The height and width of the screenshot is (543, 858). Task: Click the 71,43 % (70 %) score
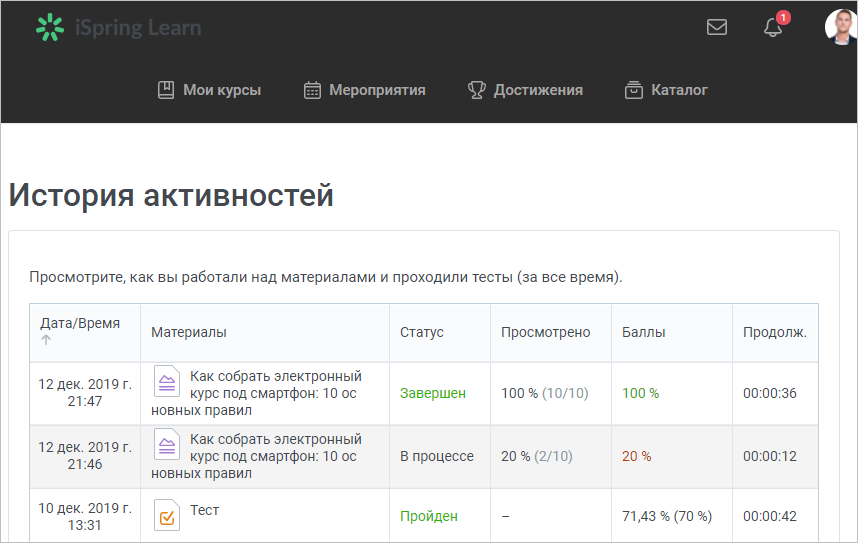click(667, 516)
